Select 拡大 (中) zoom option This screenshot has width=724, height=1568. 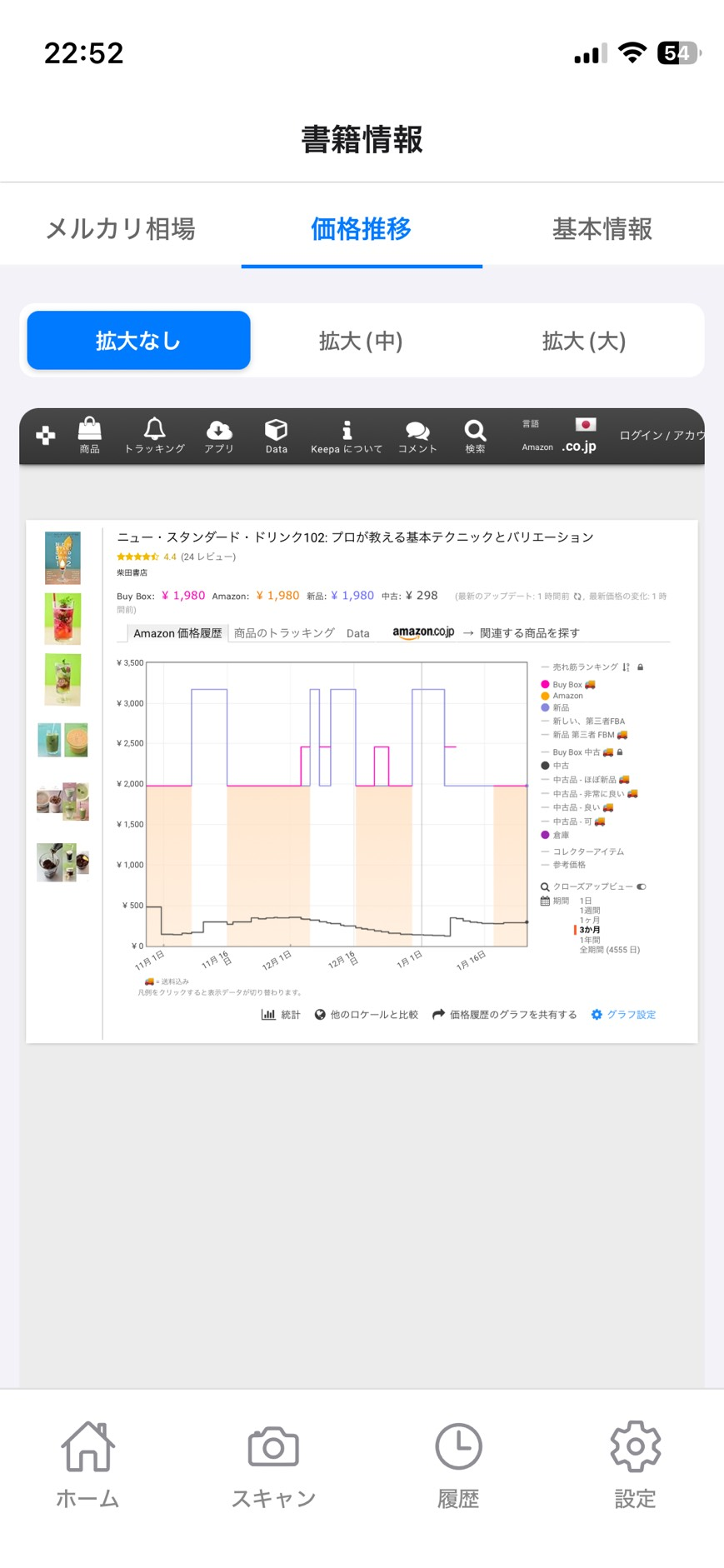(361, 340)
